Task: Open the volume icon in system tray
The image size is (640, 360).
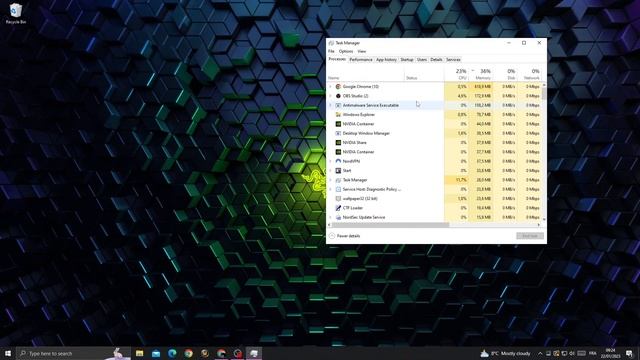Action: [572, 353]
